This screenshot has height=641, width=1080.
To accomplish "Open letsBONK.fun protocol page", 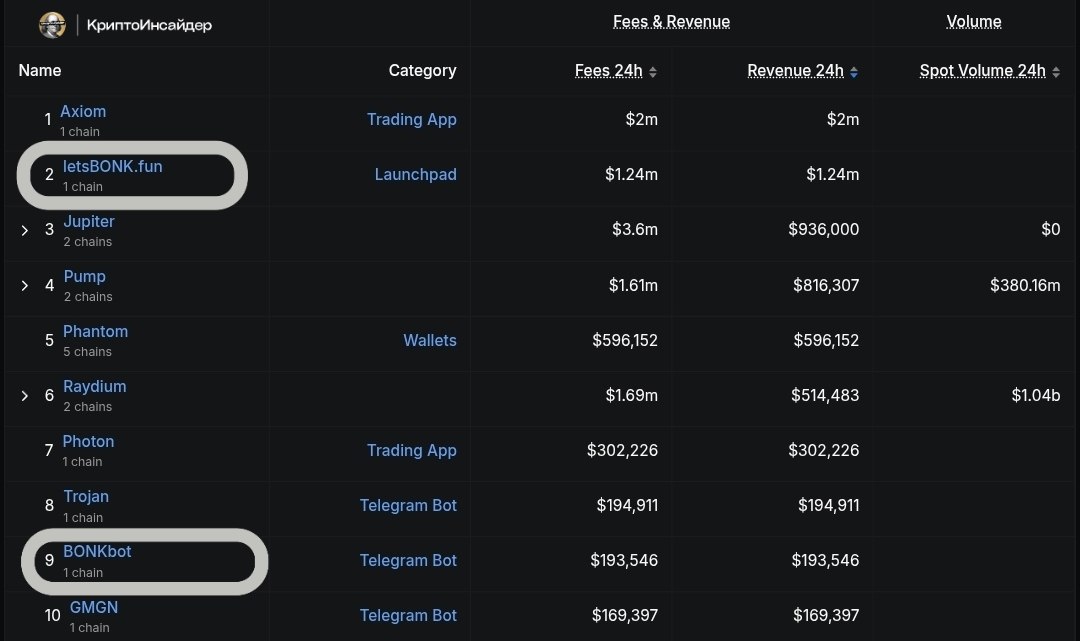I will point(113,167).
